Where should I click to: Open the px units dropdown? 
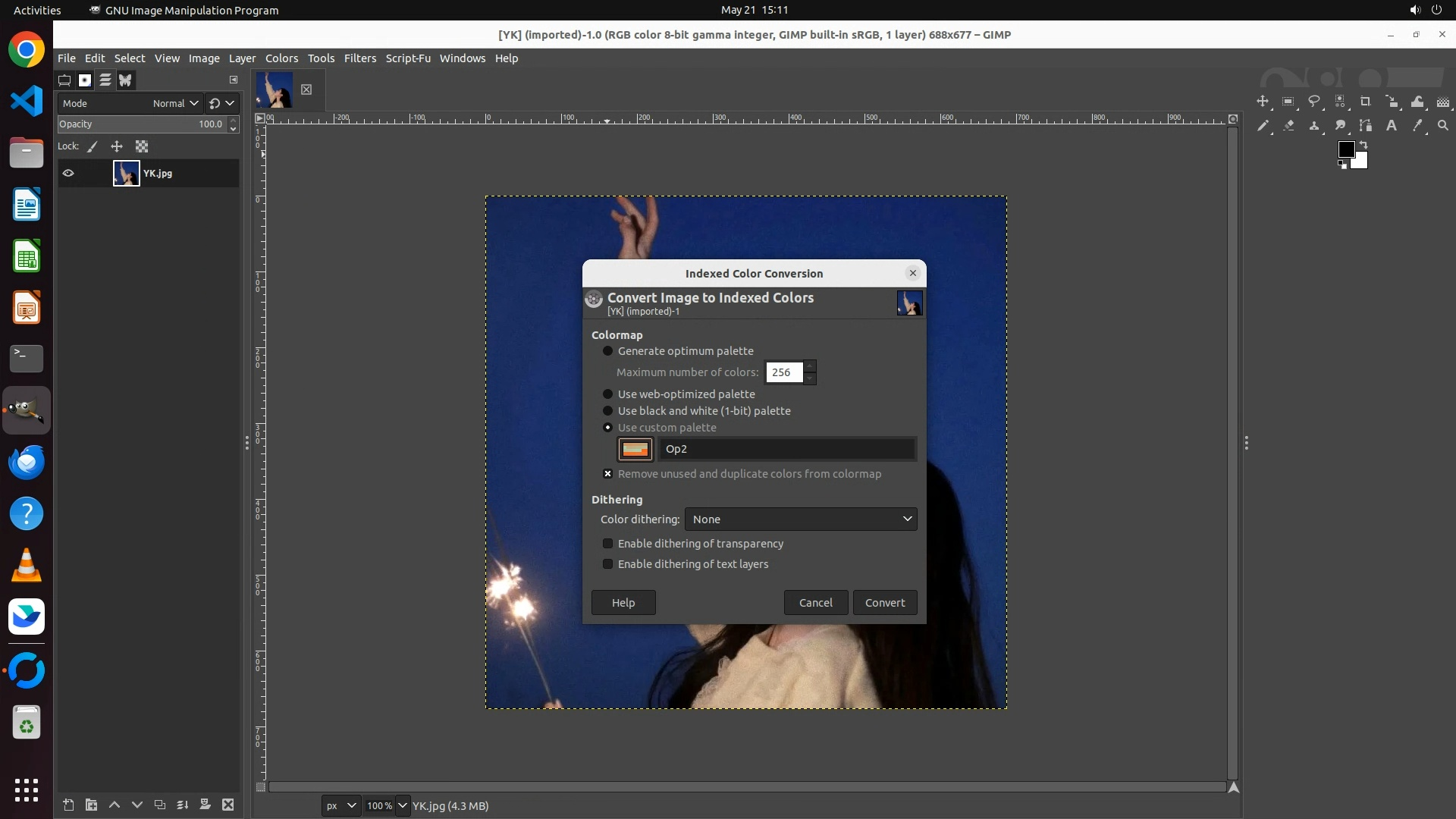(x=340, y=806)
